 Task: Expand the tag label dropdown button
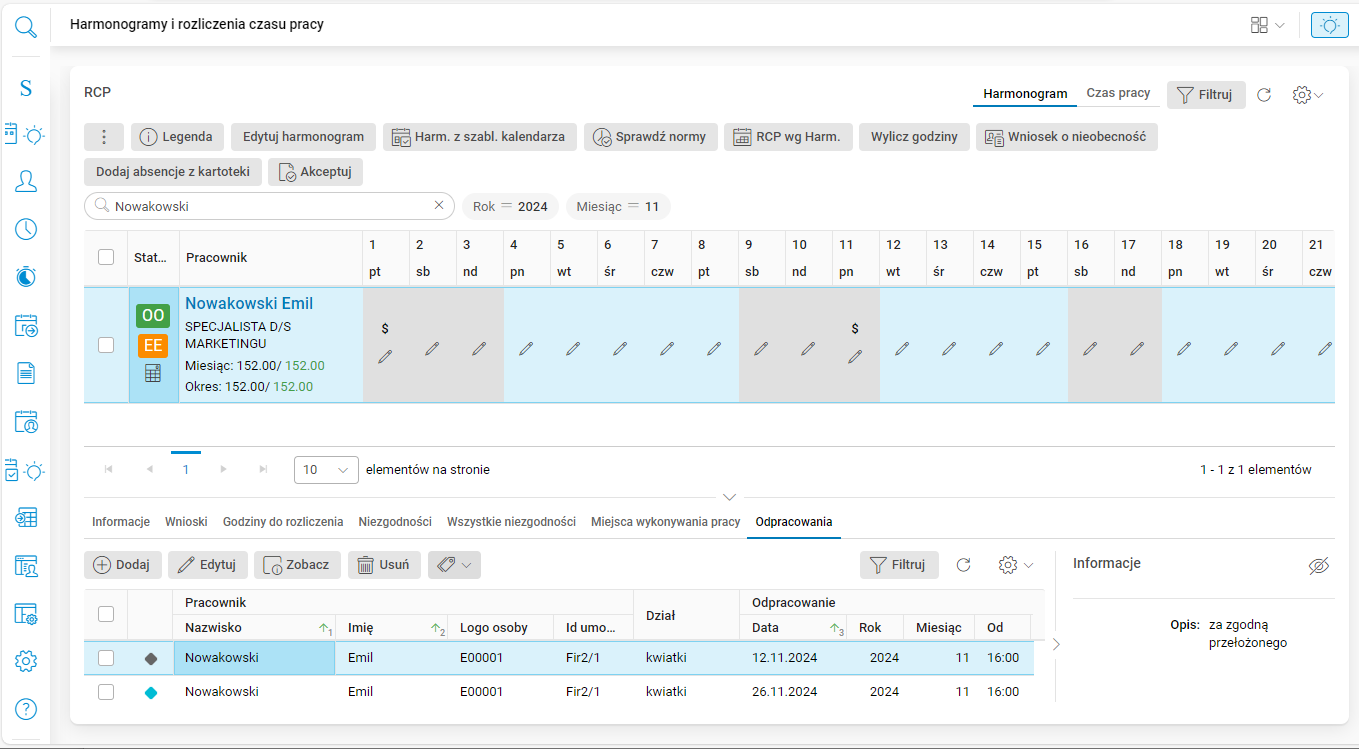tap(454, 565)
